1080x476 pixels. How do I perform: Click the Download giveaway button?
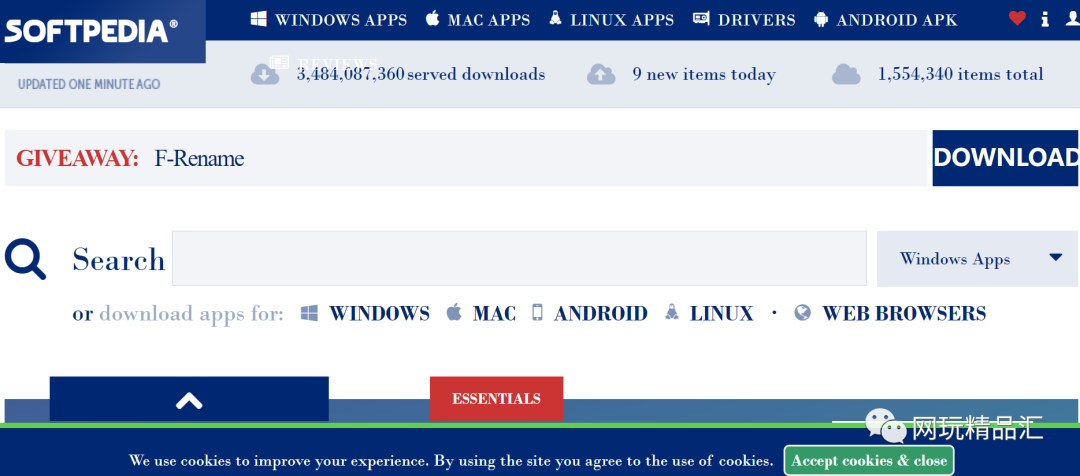(x=1006, y=158)
